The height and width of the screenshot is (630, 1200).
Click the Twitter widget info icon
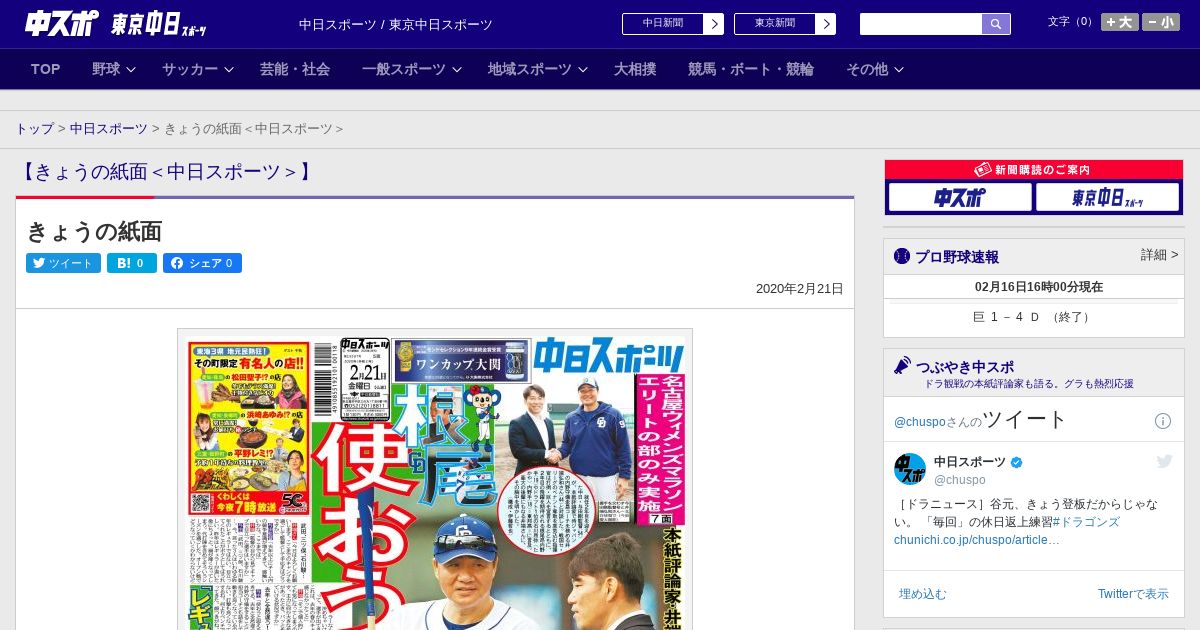(x=1163, y=421)
